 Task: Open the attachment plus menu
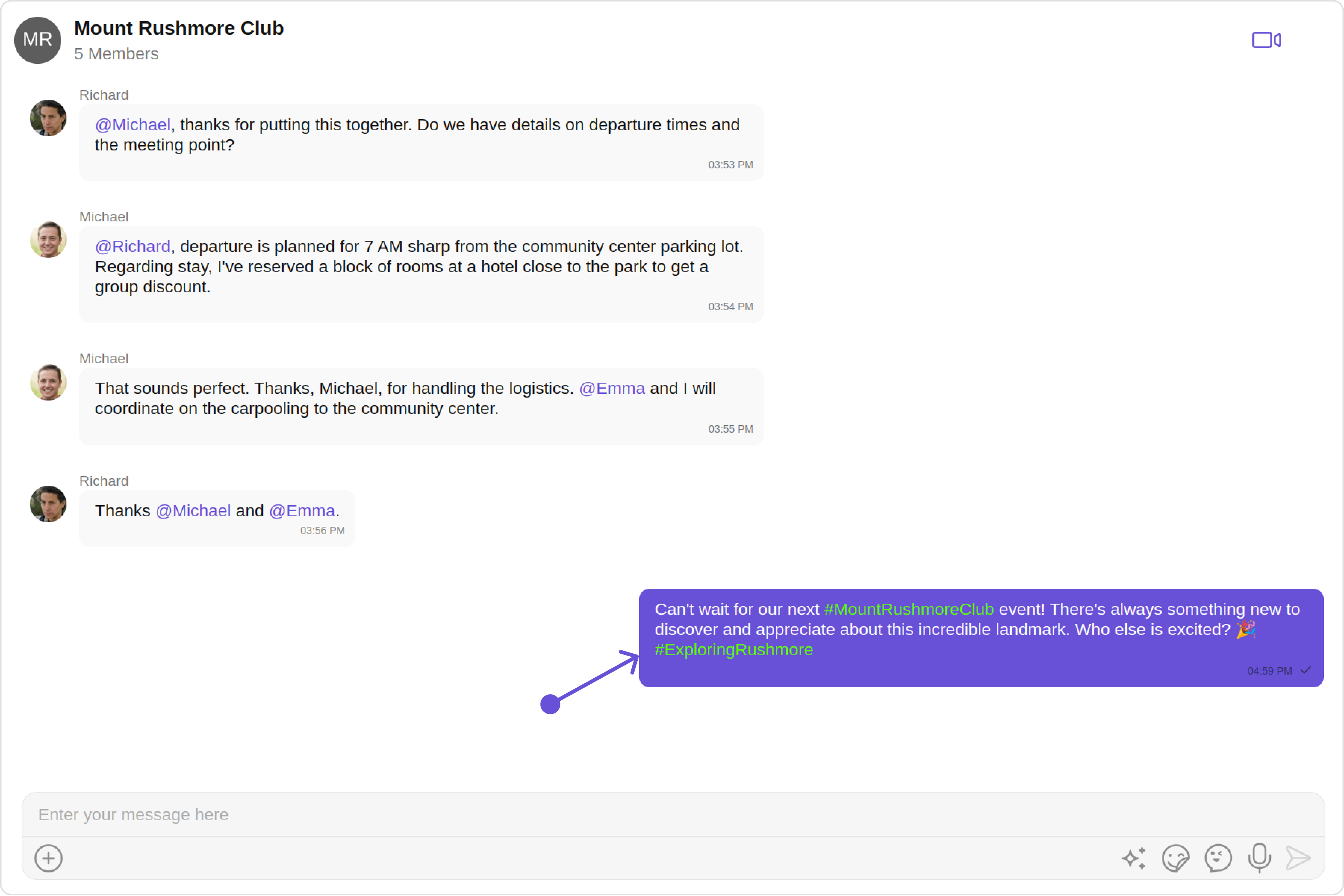pos(49,858)
